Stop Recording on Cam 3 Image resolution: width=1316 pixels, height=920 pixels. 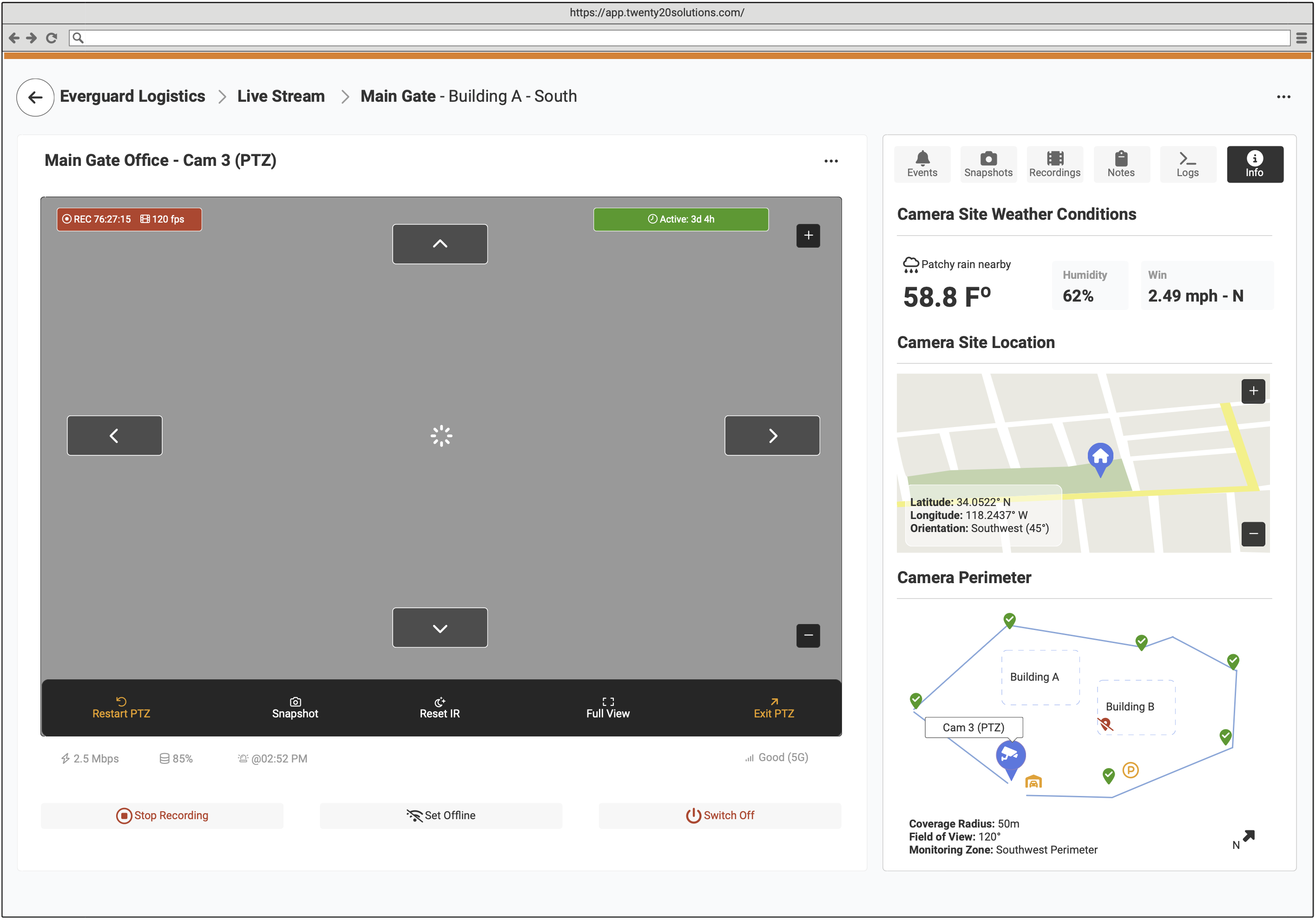(x=162, y=815)
